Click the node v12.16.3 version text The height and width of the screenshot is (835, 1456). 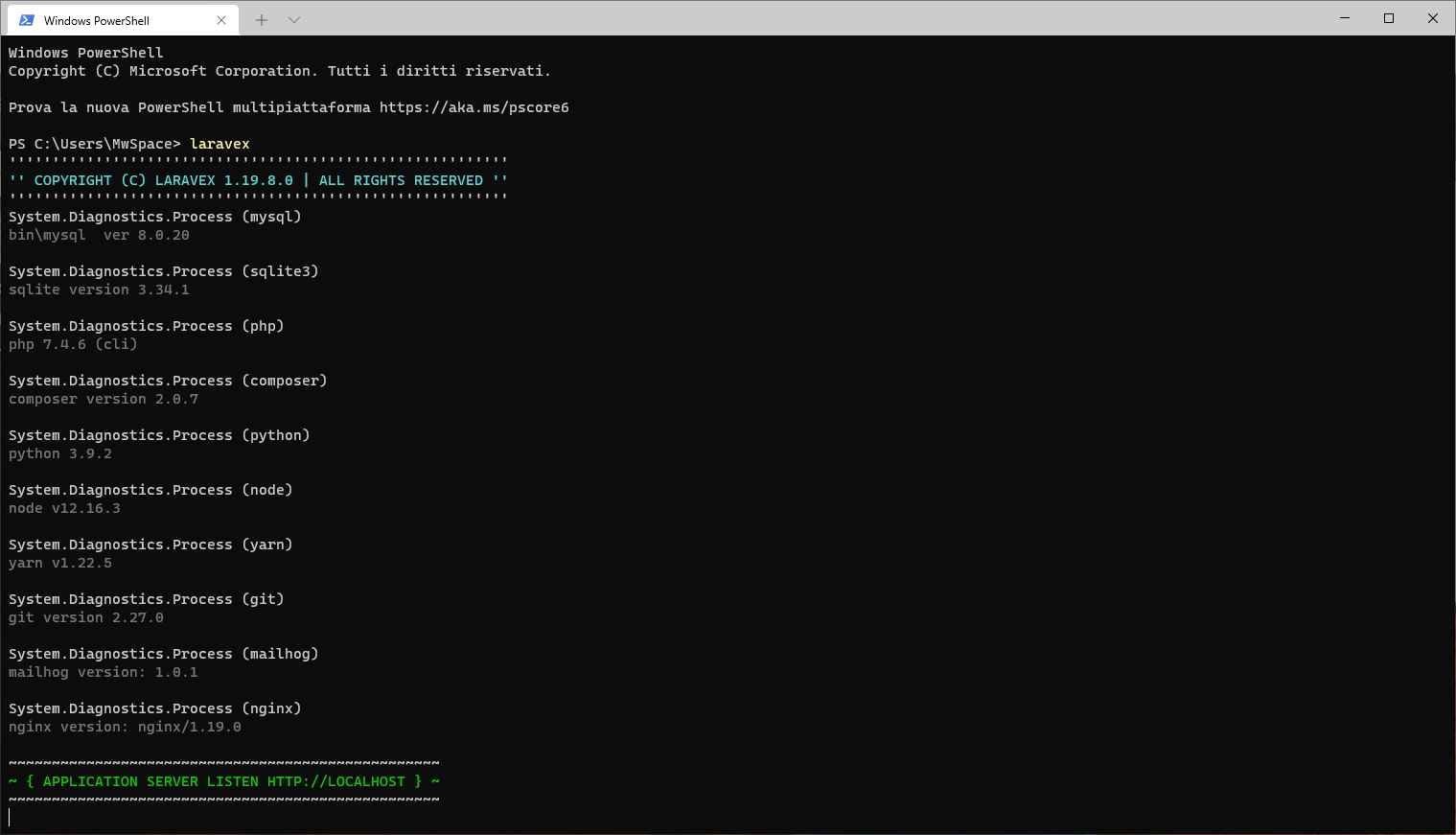64,507
